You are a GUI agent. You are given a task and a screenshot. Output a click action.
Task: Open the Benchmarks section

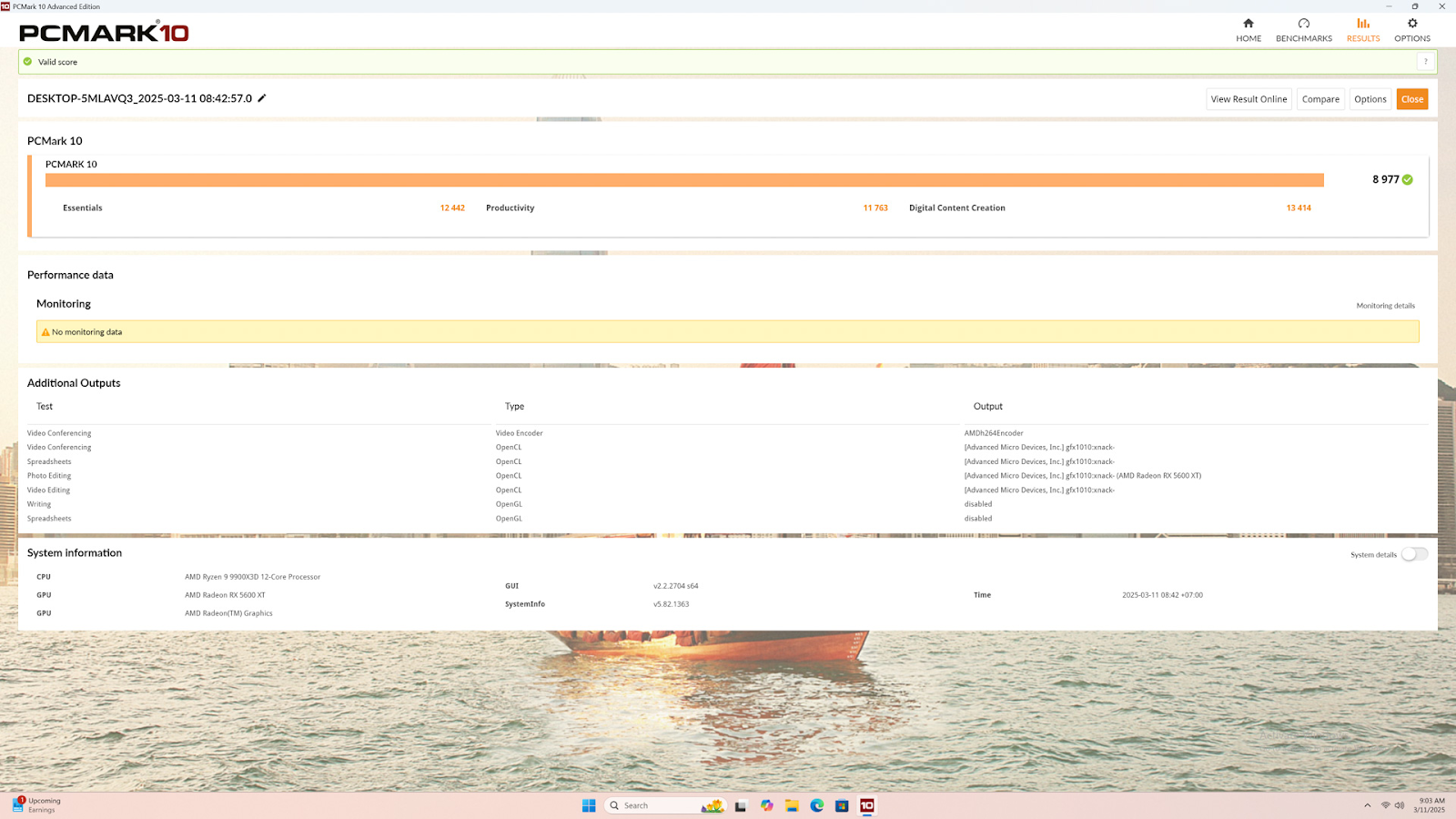click(x=1303, y=30)
